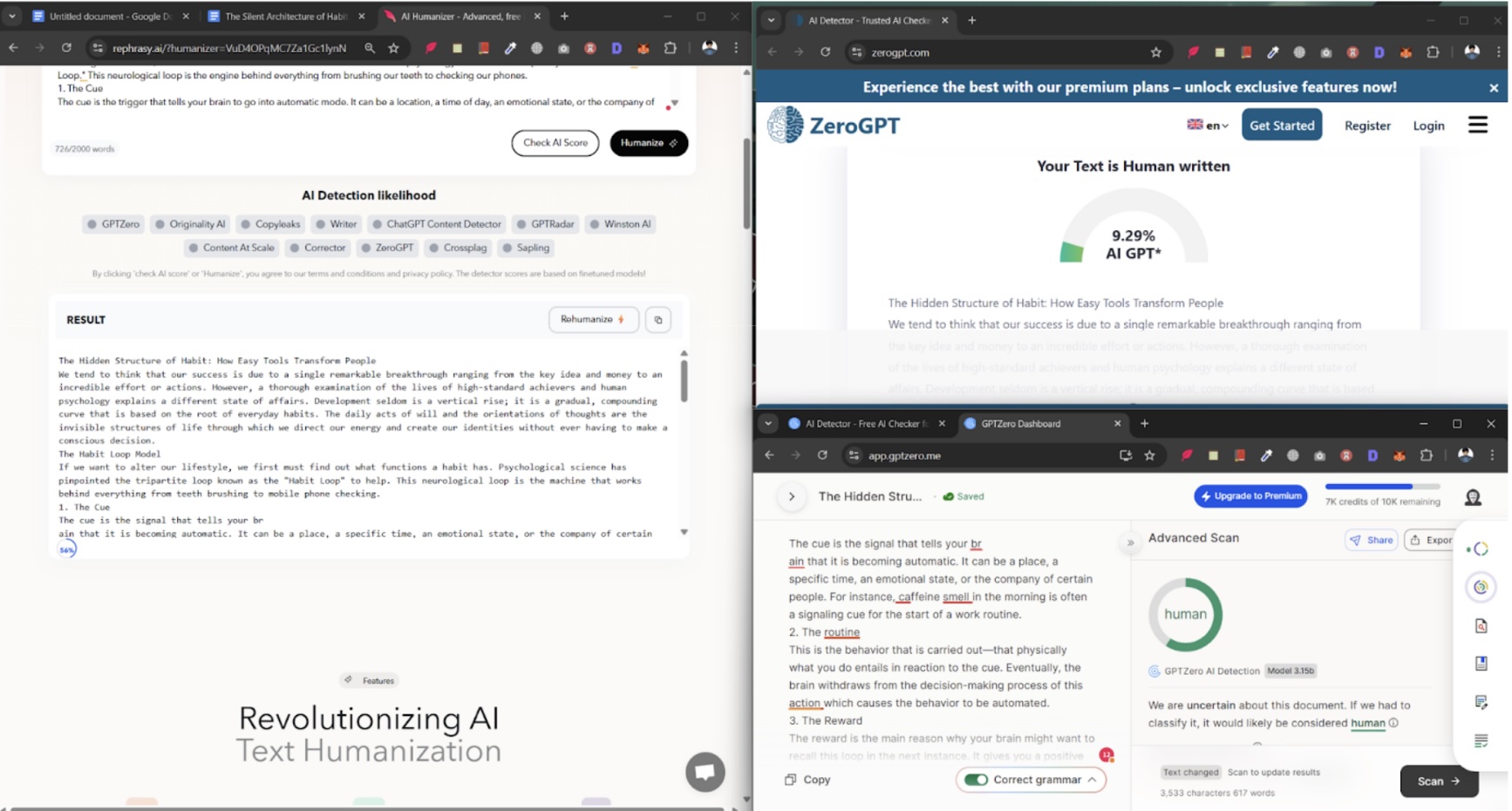Copy the Rephrasy result using the copy icon
The image size is (1512, 811).
(x=658, y=320)
